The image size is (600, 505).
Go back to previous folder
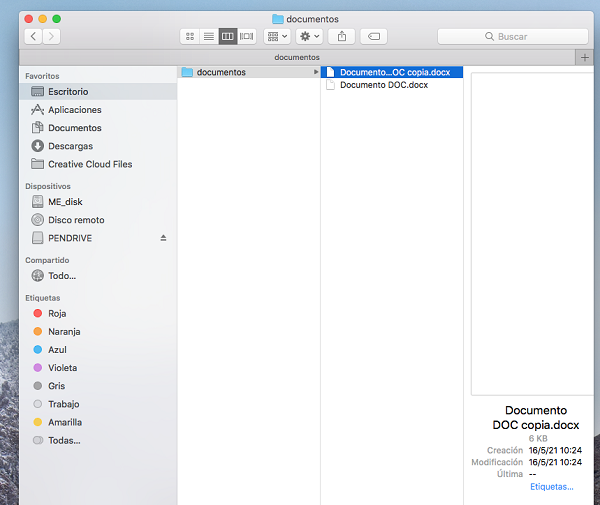pyautogui.click(x=33, y=36)
